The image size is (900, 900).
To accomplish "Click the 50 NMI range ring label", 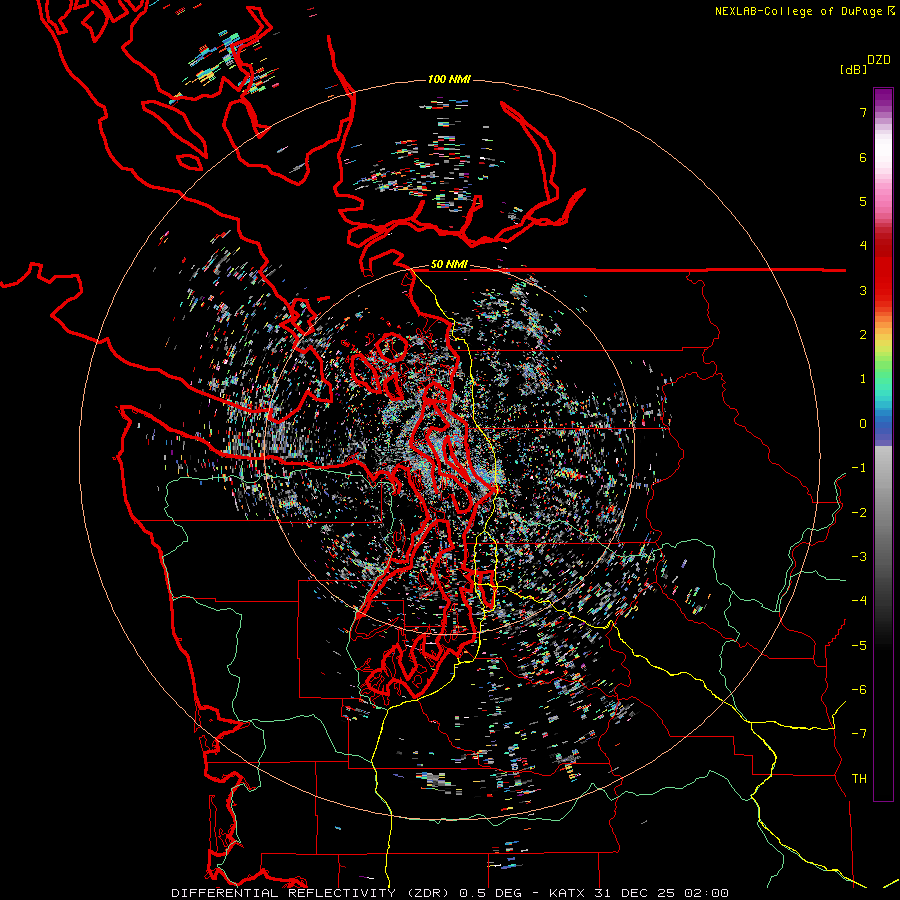I will tap(449, 264).
